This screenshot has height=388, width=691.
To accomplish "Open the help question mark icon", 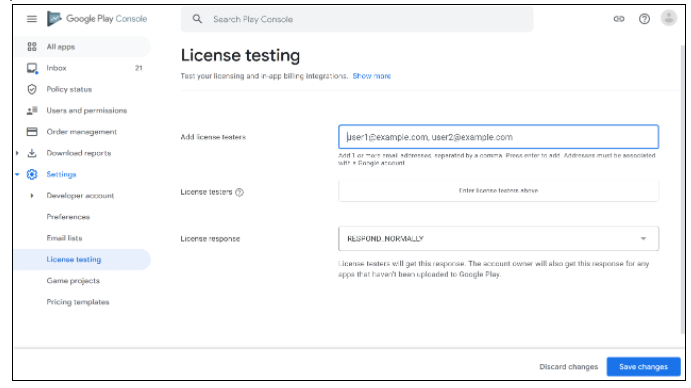I will click(644, 19).
